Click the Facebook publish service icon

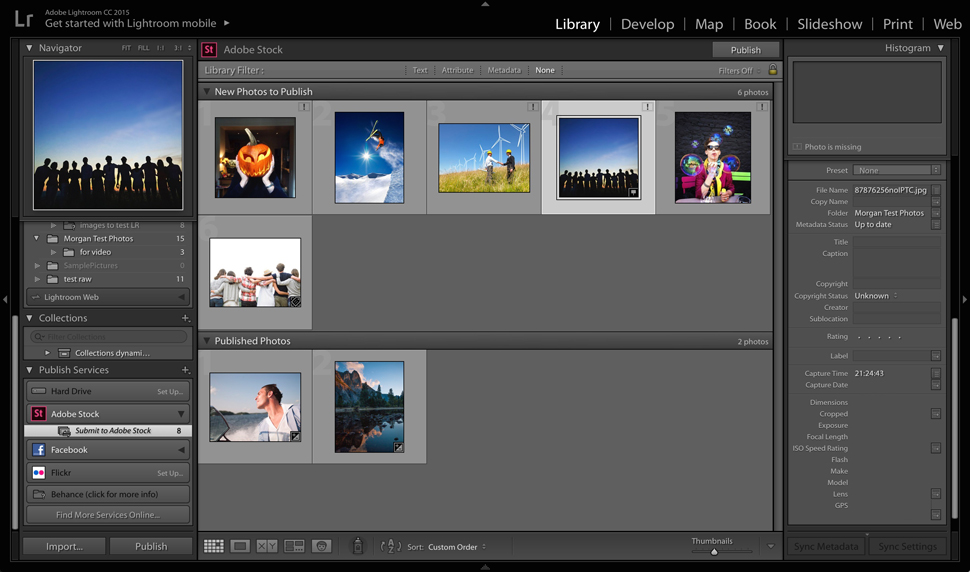tap(39, 450)
